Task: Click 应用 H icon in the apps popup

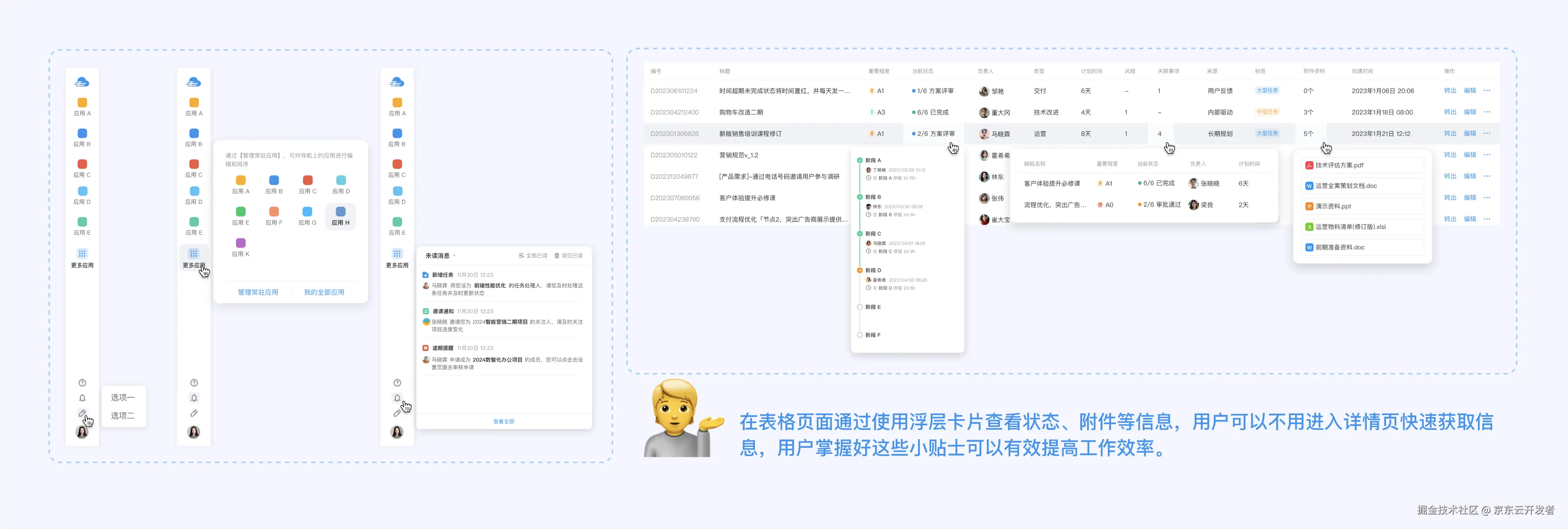Action: pos(340,212)
